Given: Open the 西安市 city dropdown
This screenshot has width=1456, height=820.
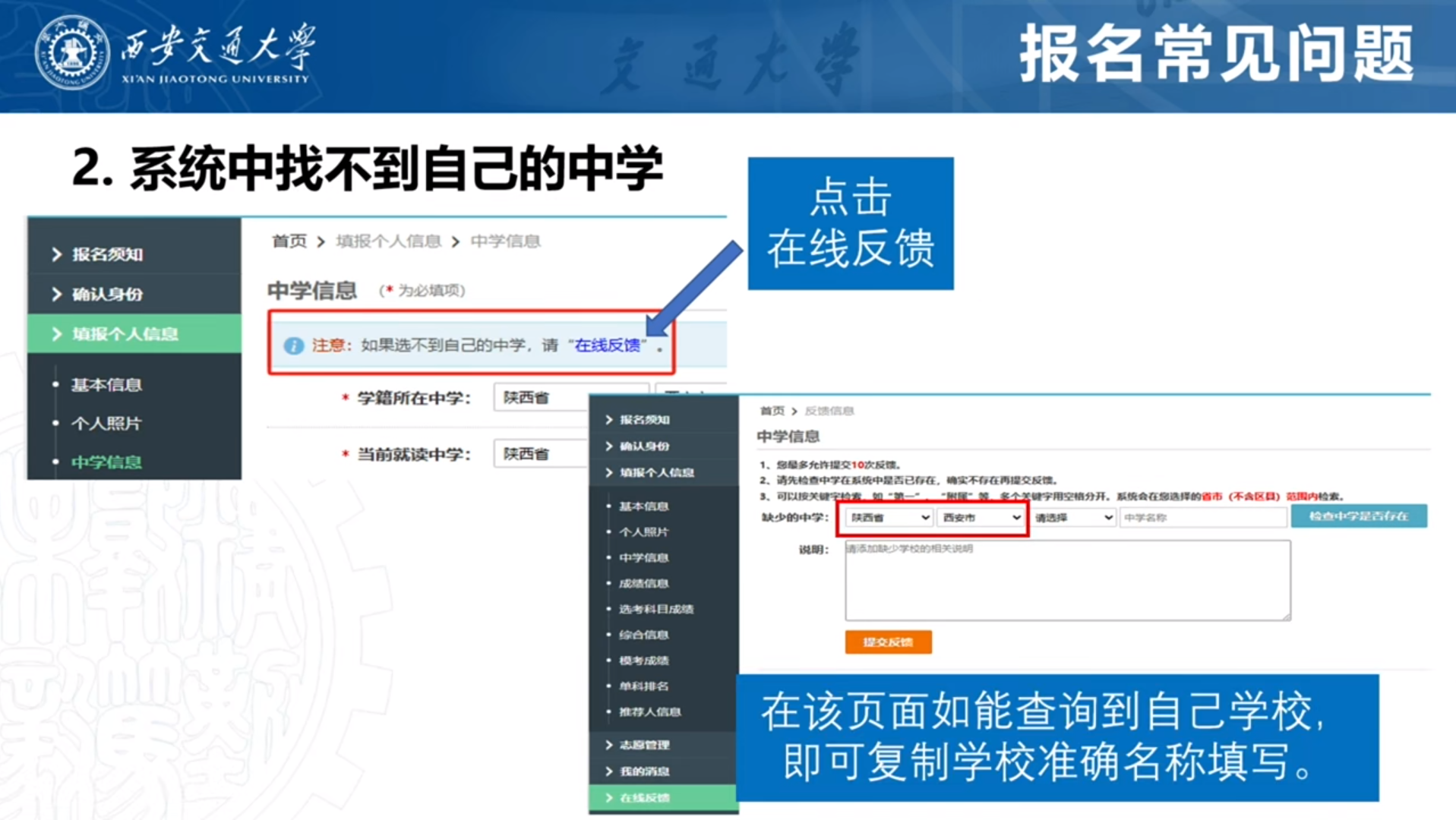Looking at the screenshot, I should coord(981,518).
